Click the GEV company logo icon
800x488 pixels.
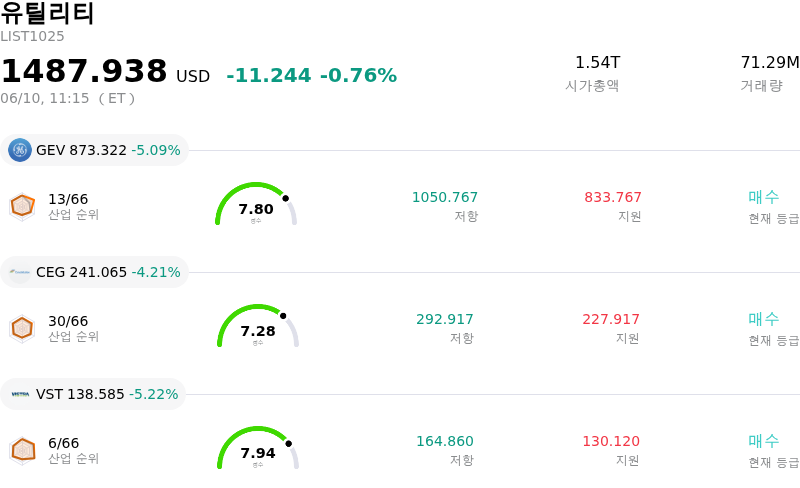pos(20,150)
